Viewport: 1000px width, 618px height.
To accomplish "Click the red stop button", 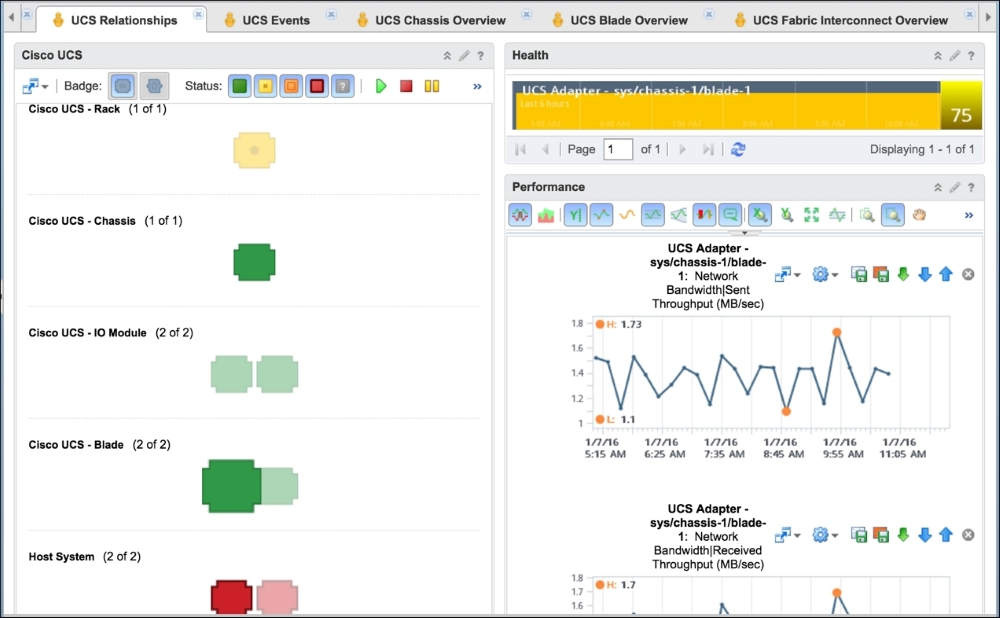I will click(x=406, y=85).
